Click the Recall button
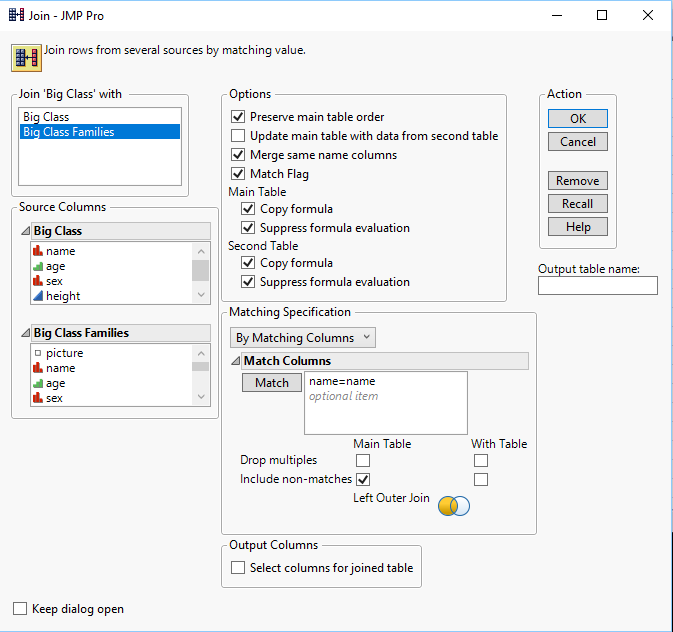Screen dimensions: 673x632 pos(577,204)
